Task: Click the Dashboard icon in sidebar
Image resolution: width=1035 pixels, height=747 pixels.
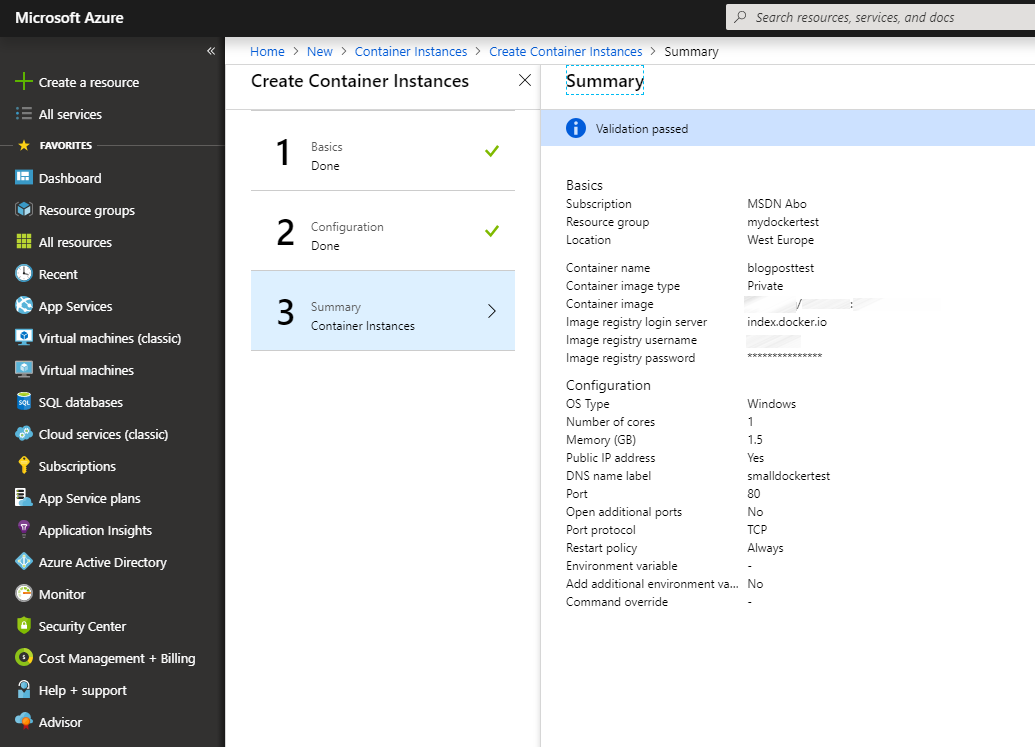Action: [x=24, y=178]
